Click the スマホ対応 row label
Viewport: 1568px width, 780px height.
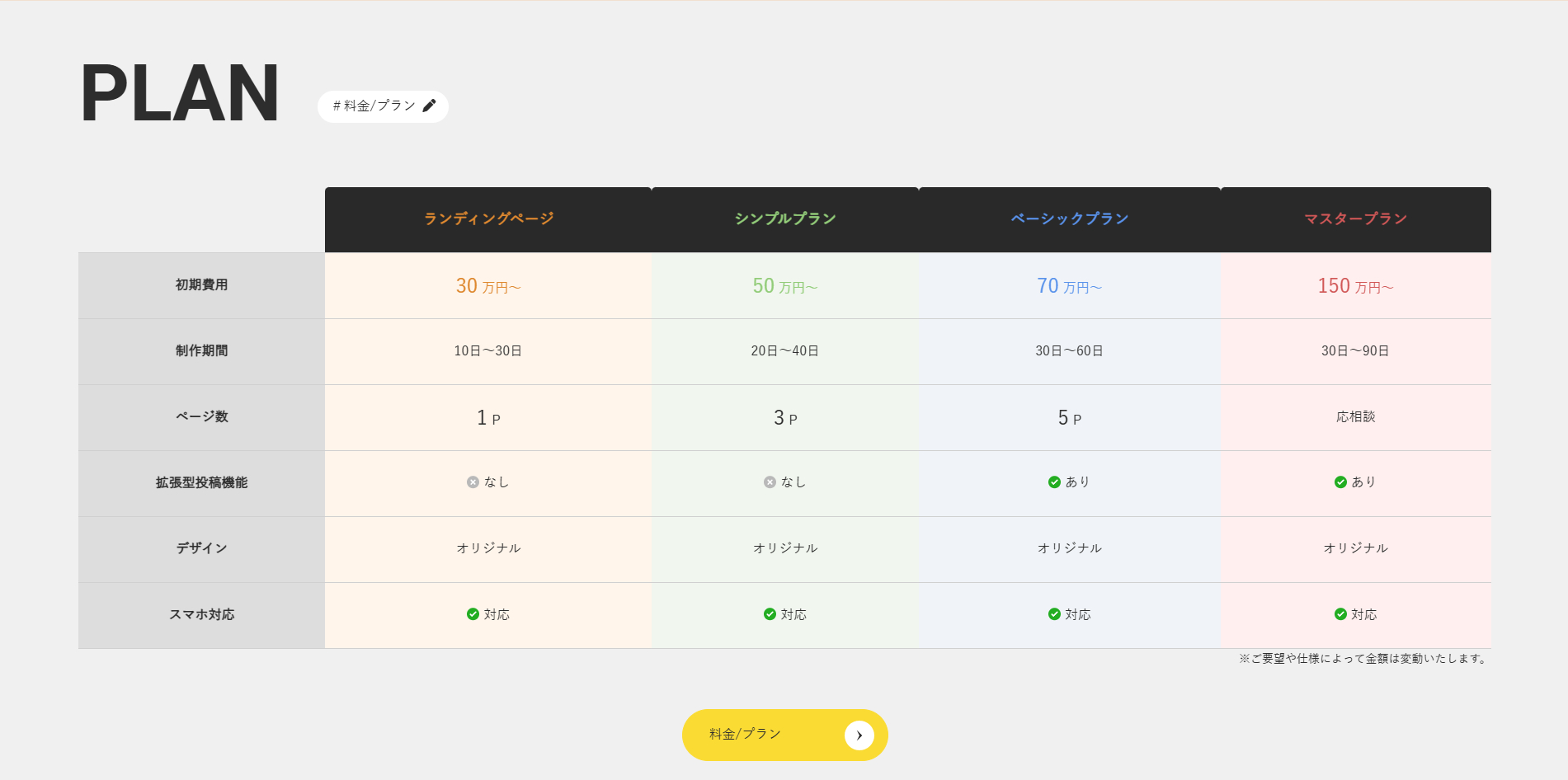tap(201, 615)
